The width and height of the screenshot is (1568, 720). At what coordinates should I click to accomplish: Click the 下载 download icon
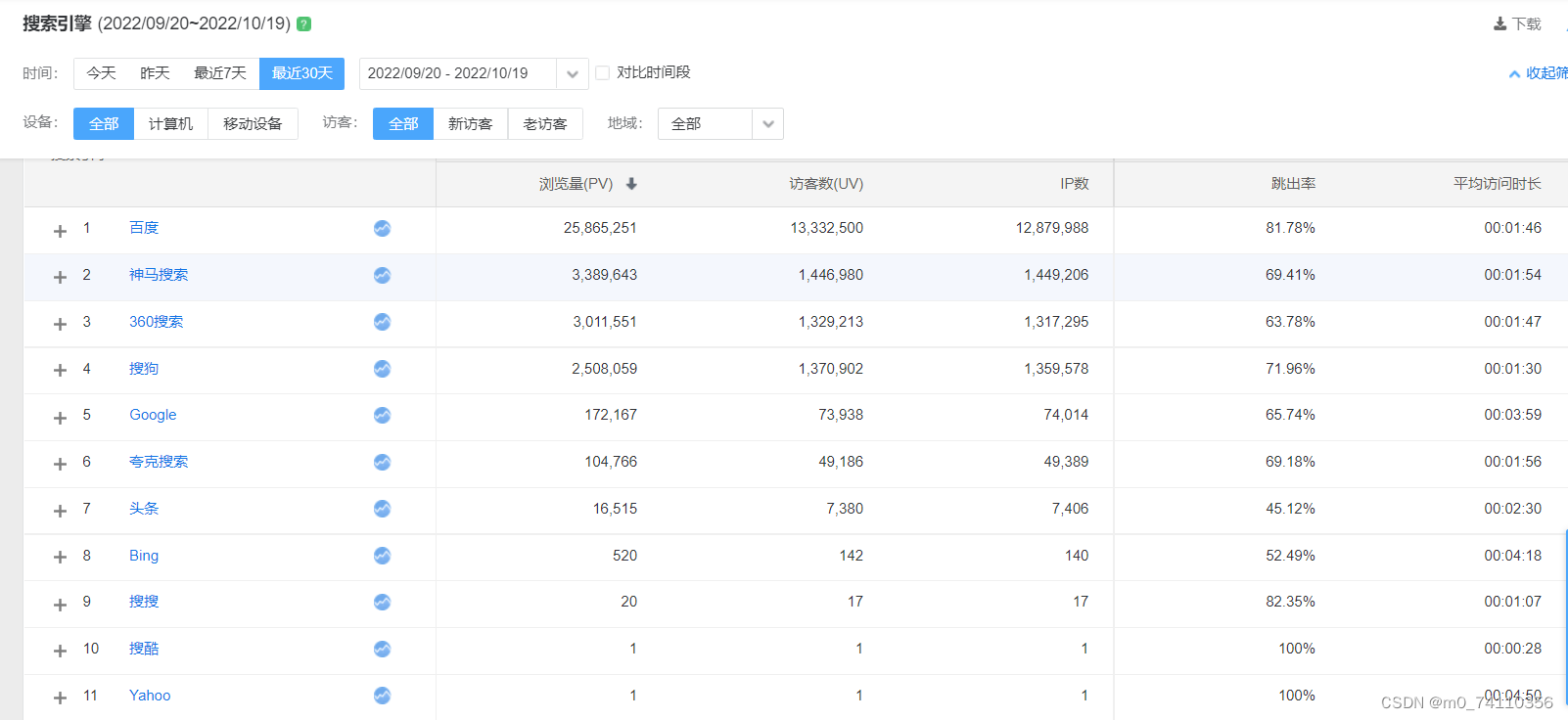1499,23
